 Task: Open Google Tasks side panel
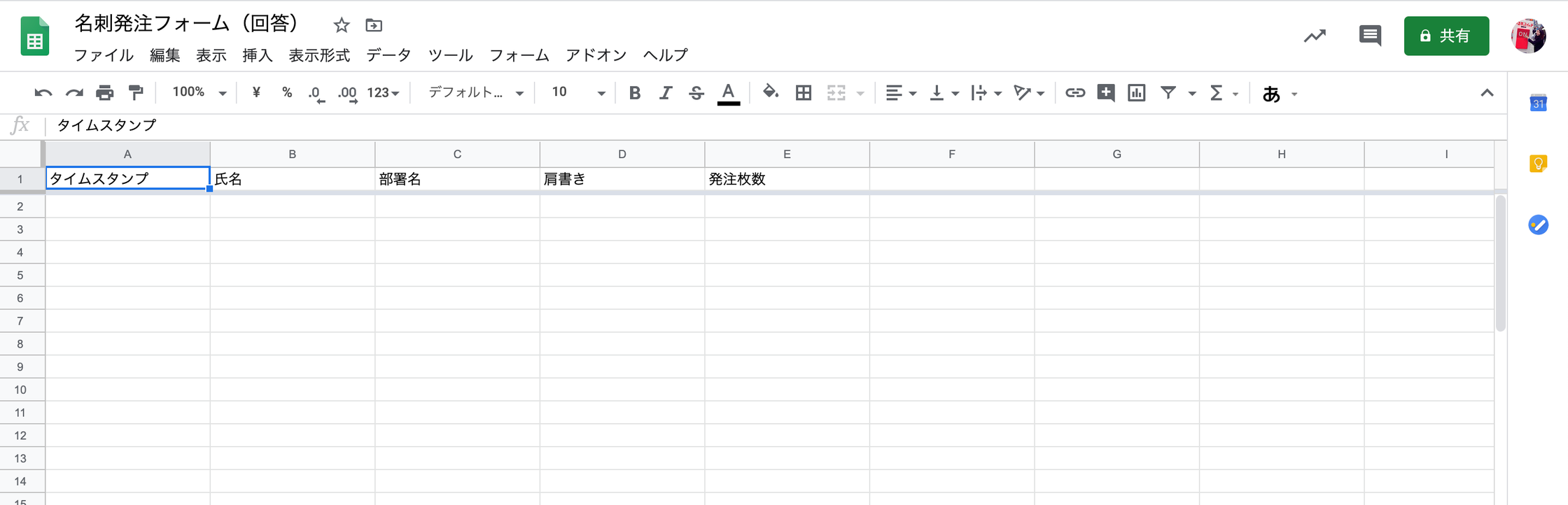point(1538,225)
